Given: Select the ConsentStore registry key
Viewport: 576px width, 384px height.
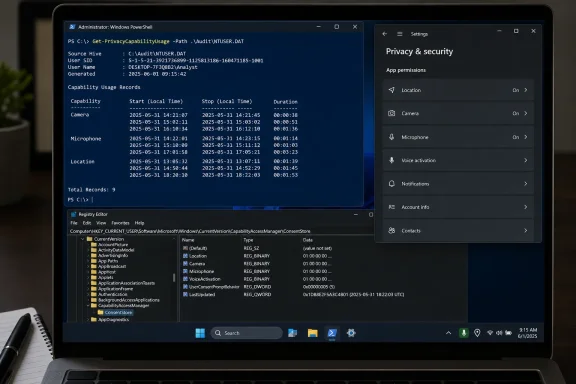Looking at the screenshot, I should point(118,312).
